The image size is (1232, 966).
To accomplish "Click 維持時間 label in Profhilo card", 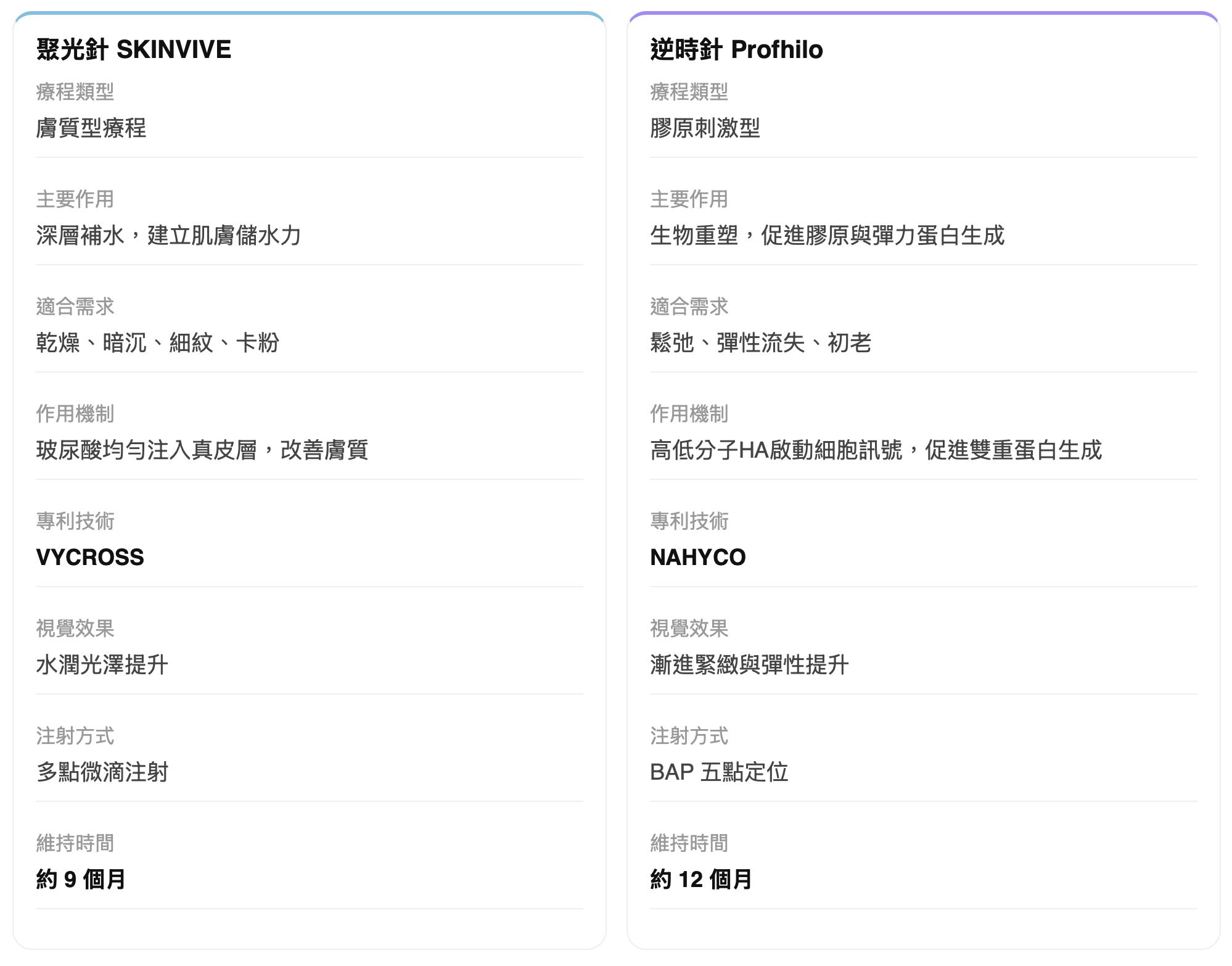I will tap(689, 843).
